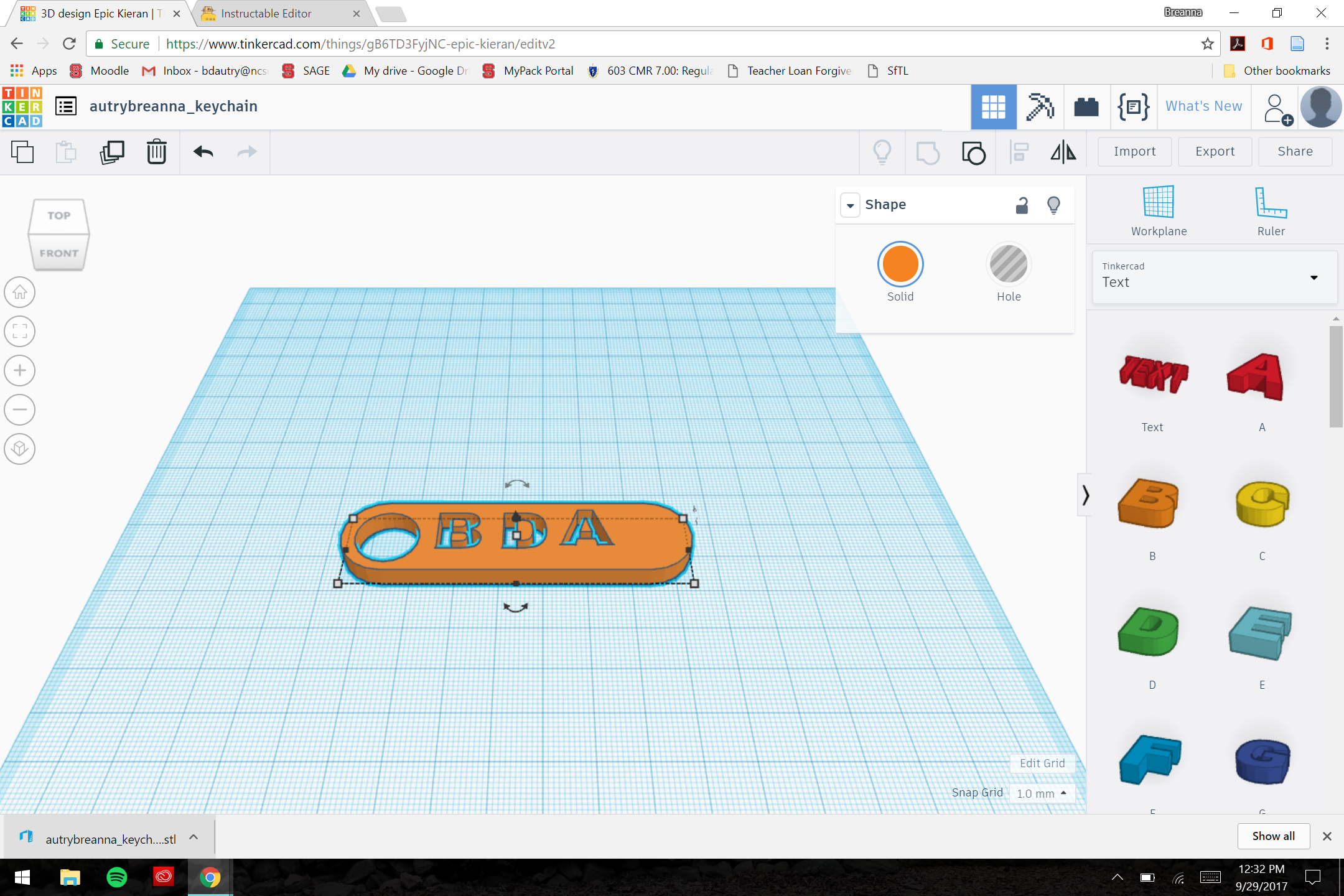This screenshot has width=1344, height=896.
Task: Open the Blocks editor brick icon
Action: point(1087,106)
